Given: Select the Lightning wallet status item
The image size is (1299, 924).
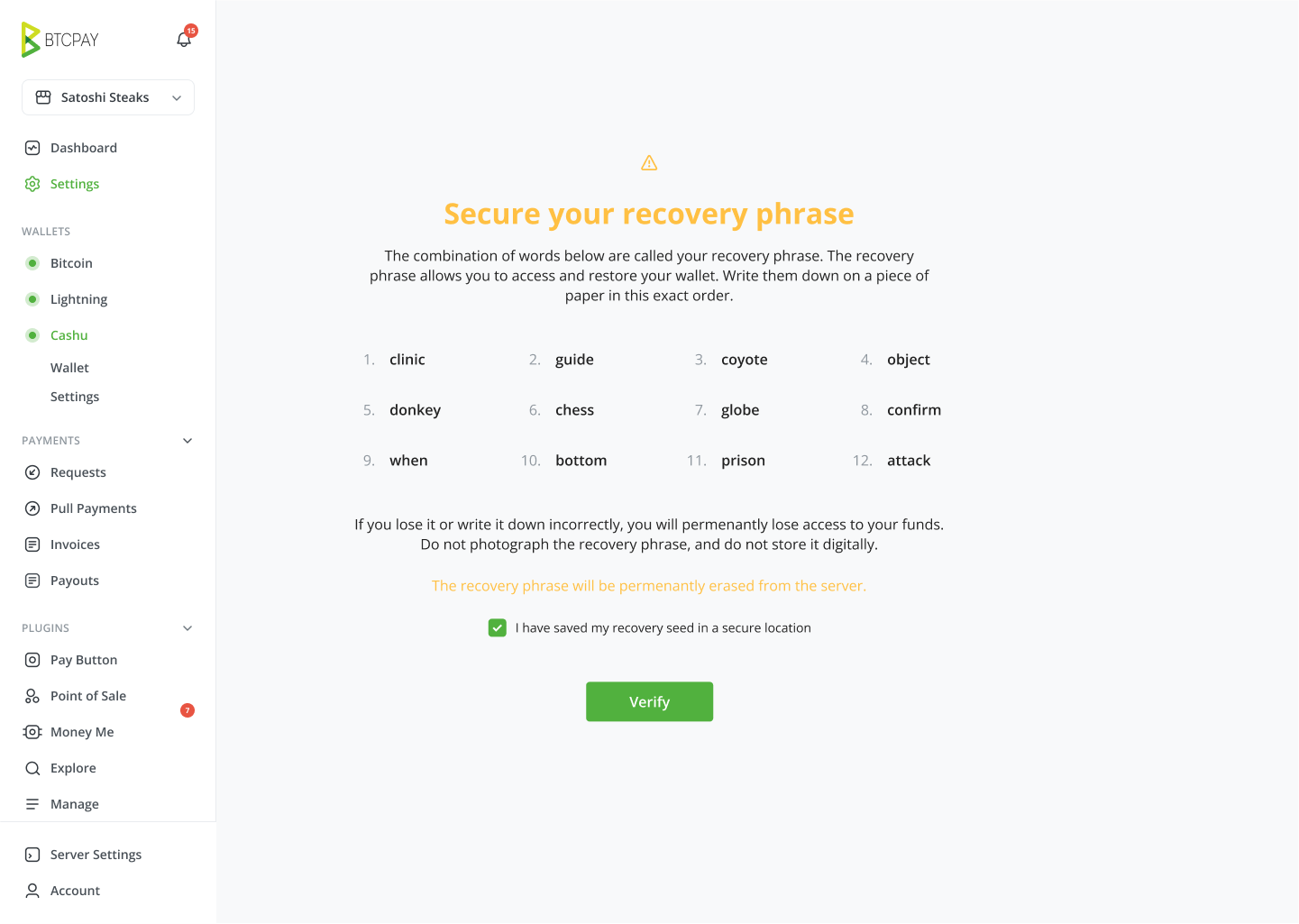Looking at the screenshot, I should 78,299.
